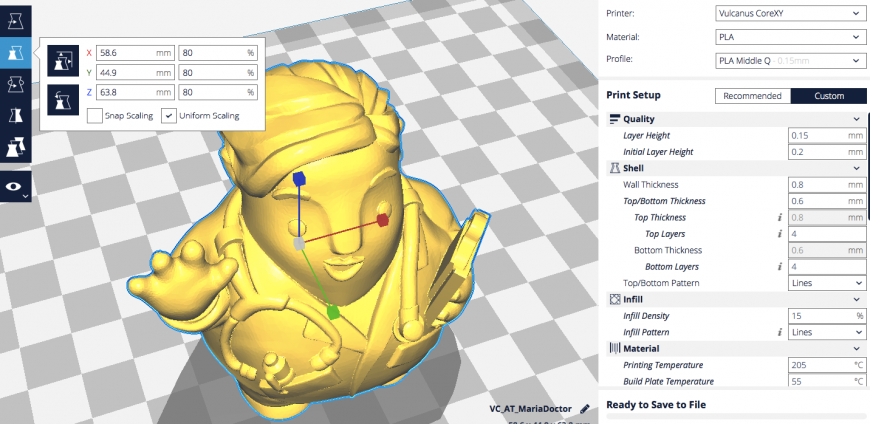Enable the Snap Scaling checkbox
870x424 pixels.
[x=95, y=116]
